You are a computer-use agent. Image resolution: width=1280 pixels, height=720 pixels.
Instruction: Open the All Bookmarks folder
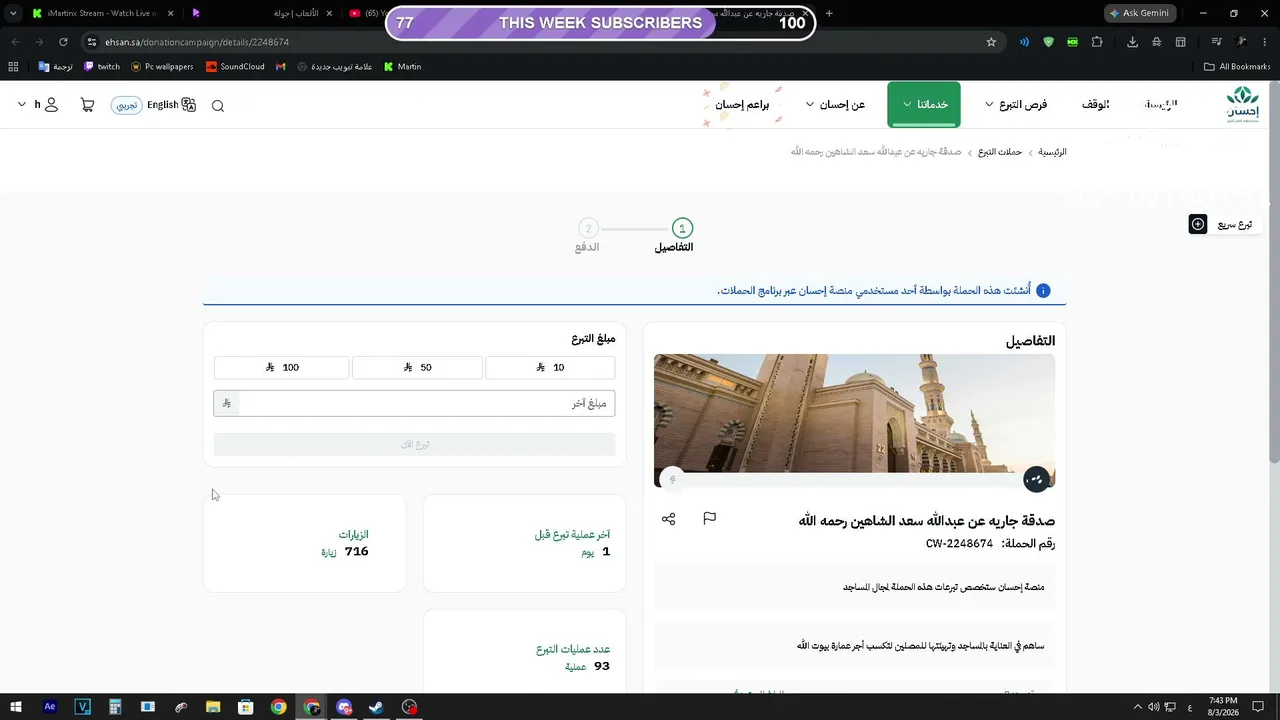click(x=1237, y=67)
